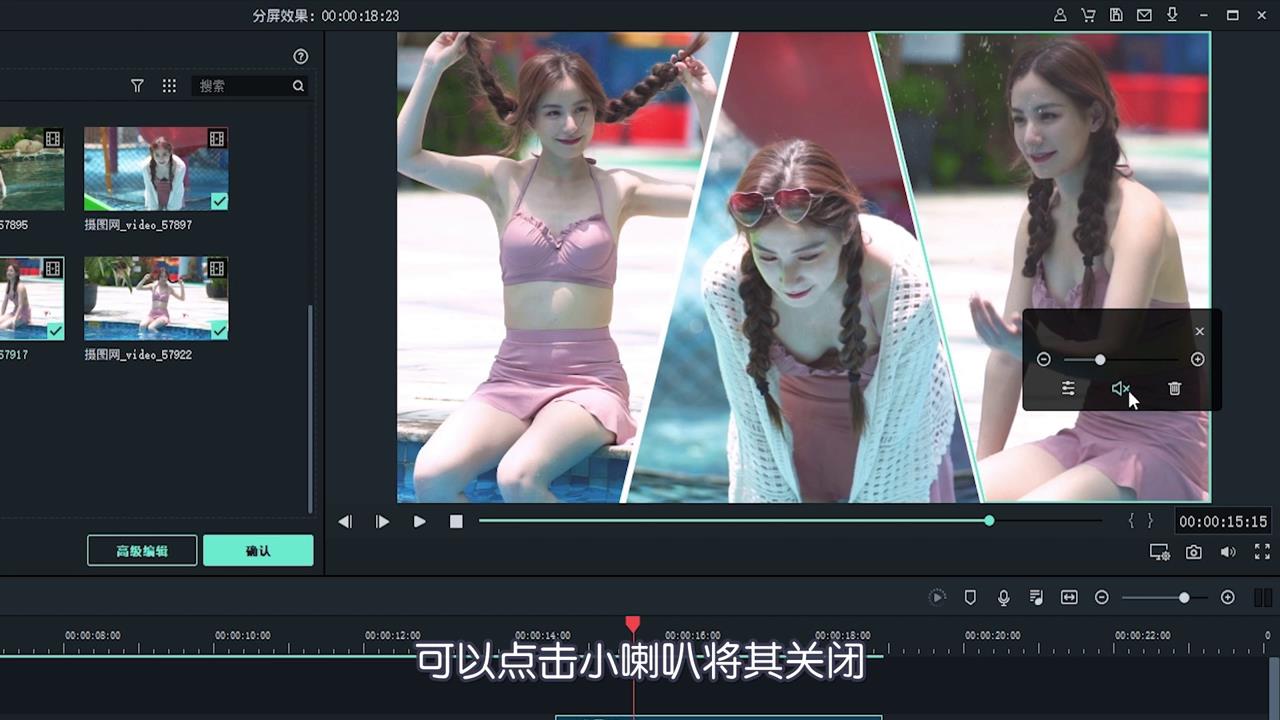Viewport: 1280px width, 720px height.
Task: Click the 摄图网_video_57922 file name
Action: tap(138, 355)
